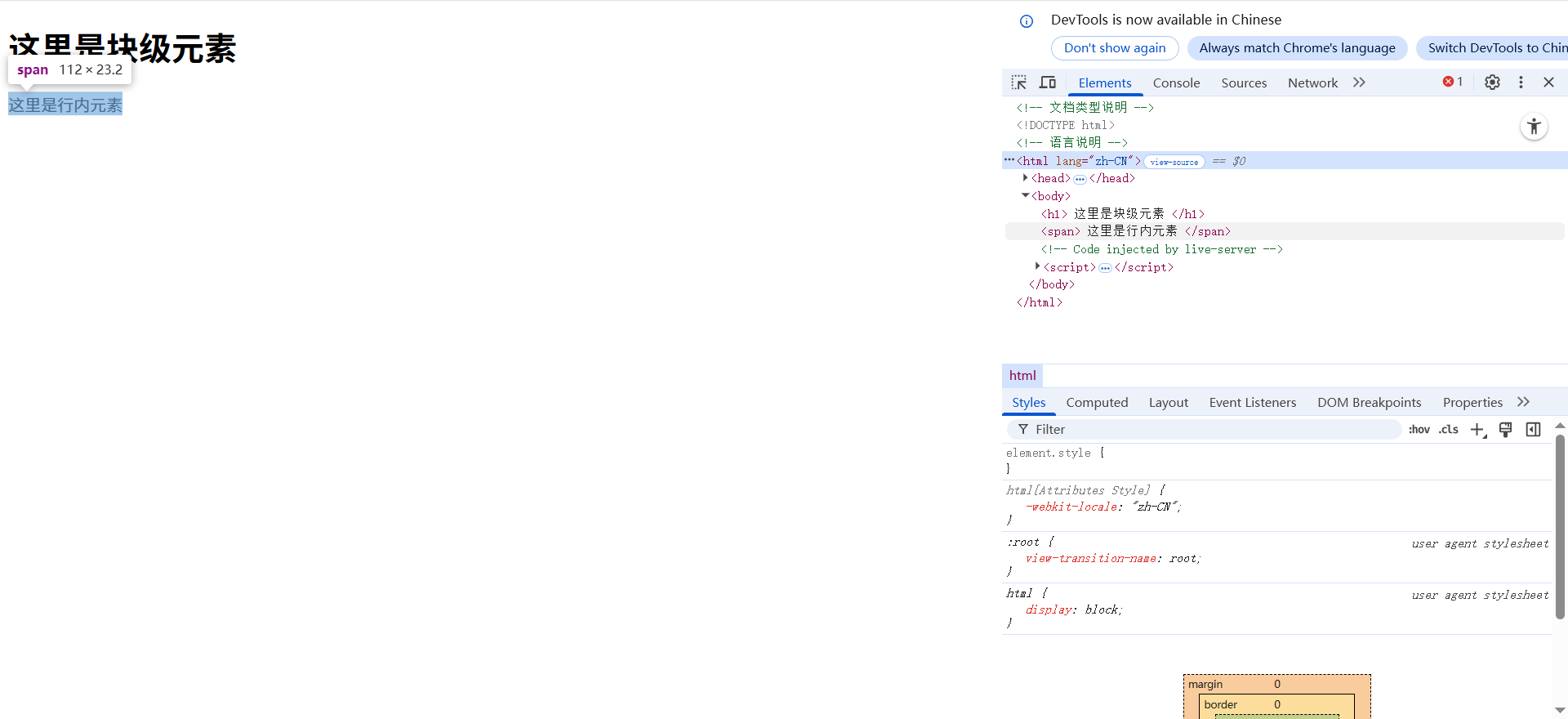Open DevTools settings gear

coord(1492,82)
